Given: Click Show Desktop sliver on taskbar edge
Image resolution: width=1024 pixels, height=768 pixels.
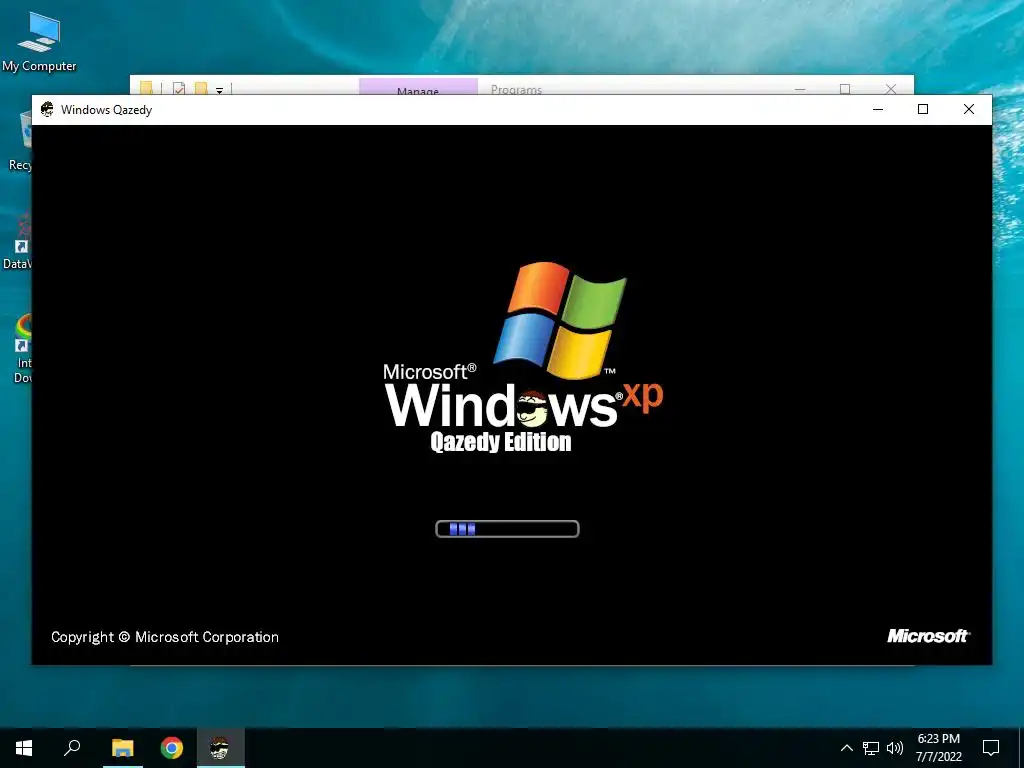Looking at the screenshot, I should pyautogui.click(x=1021, y=748).
